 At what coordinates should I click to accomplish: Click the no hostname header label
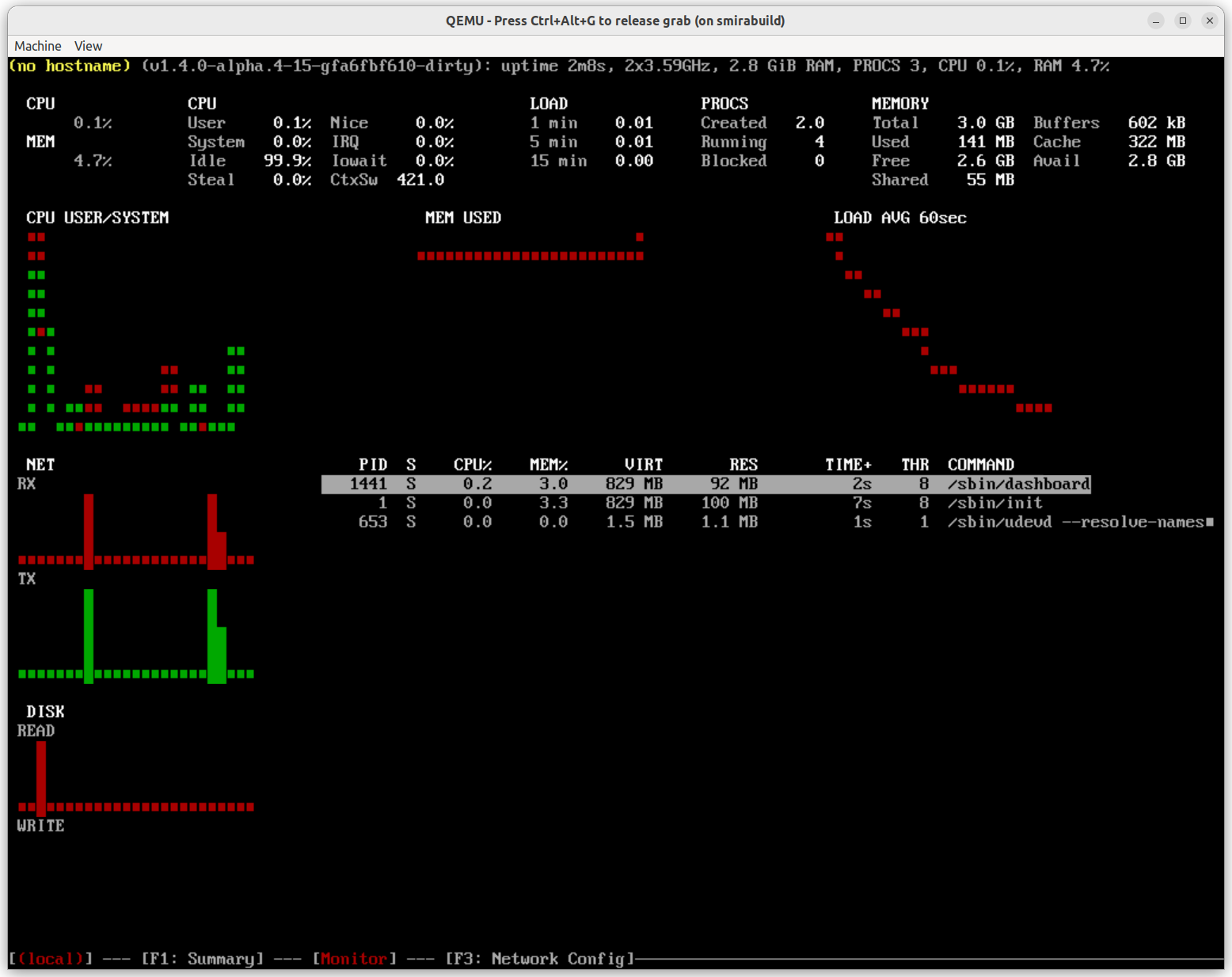(69, 67)
